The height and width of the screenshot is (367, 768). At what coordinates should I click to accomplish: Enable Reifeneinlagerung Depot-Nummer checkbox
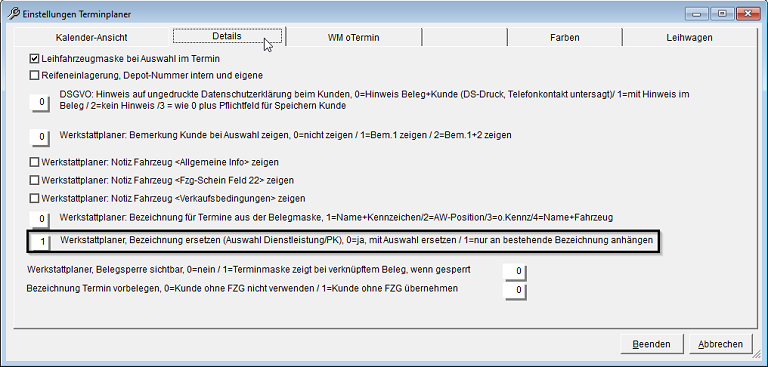pos(34,75)
